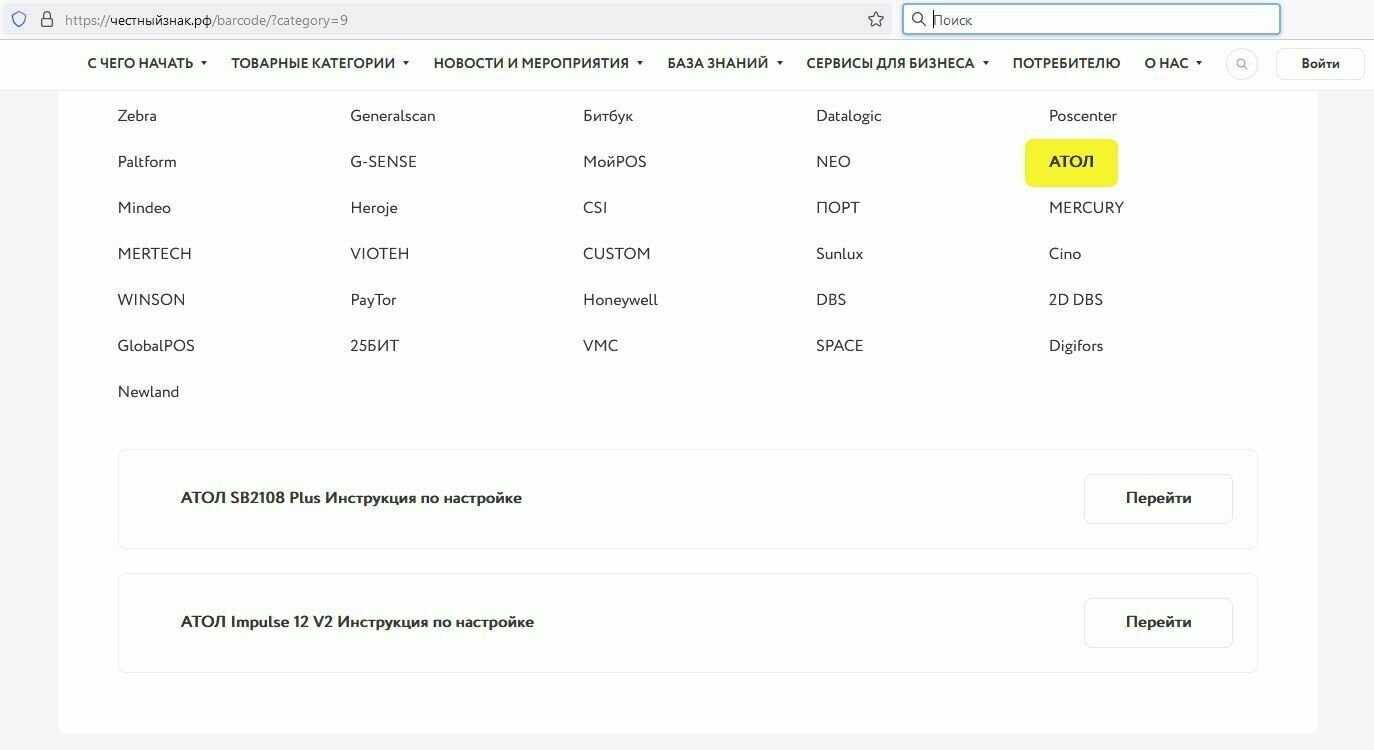The height and width of the screenshot is (750, 1374).
Task: Expand the СЕРВИСЫ ДЛЯ БИЗНЕСА menu
Action: (x=897, y=63)
